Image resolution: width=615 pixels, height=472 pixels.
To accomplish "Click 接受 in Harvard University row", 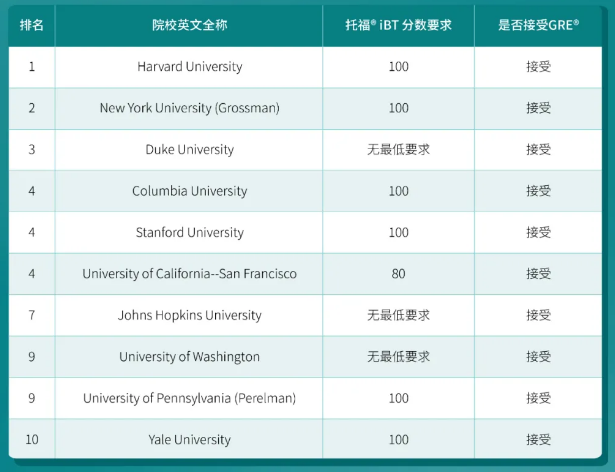I will [x=539, y=67].
